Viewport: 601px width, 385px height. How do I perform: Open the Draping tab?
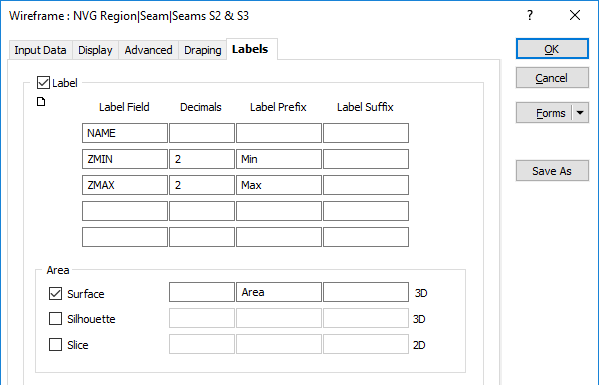click(202, 50)
